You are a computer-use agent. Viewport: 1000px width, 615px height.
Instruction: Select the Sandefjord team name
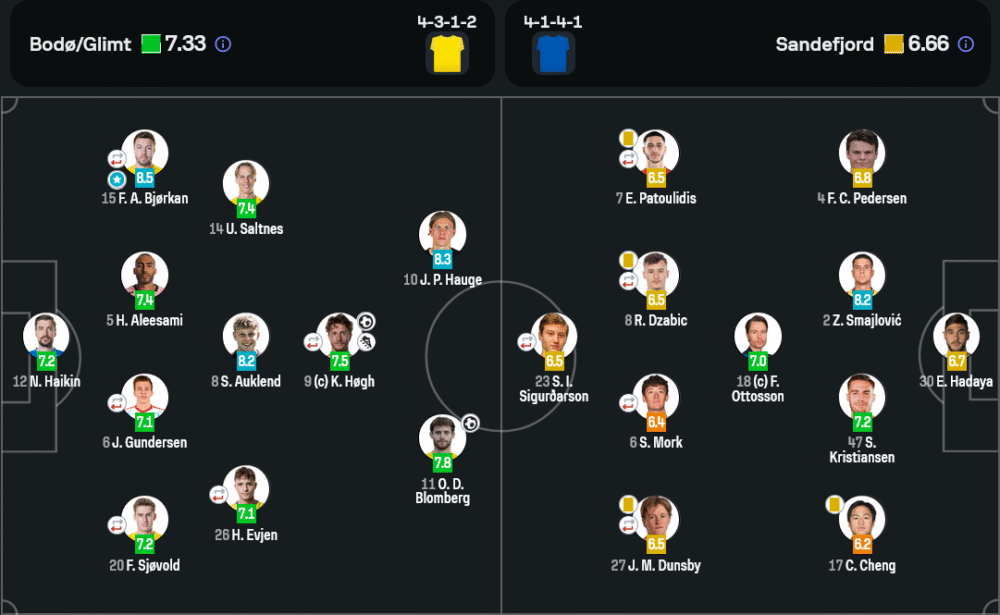pos(824,44)
